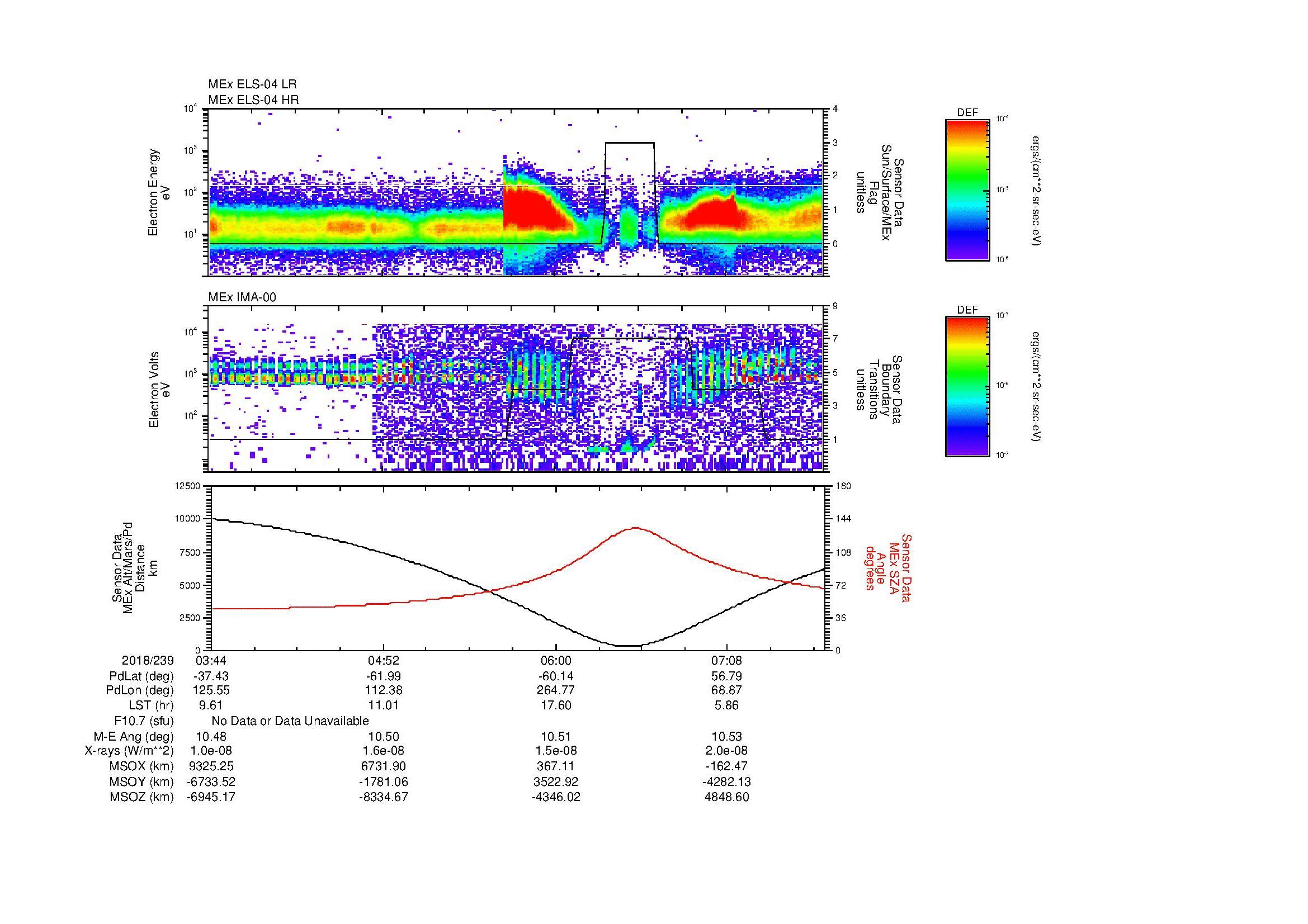Select the top DEF color bar
Viewport: 1308px width, 924px height.
[967, 189]
